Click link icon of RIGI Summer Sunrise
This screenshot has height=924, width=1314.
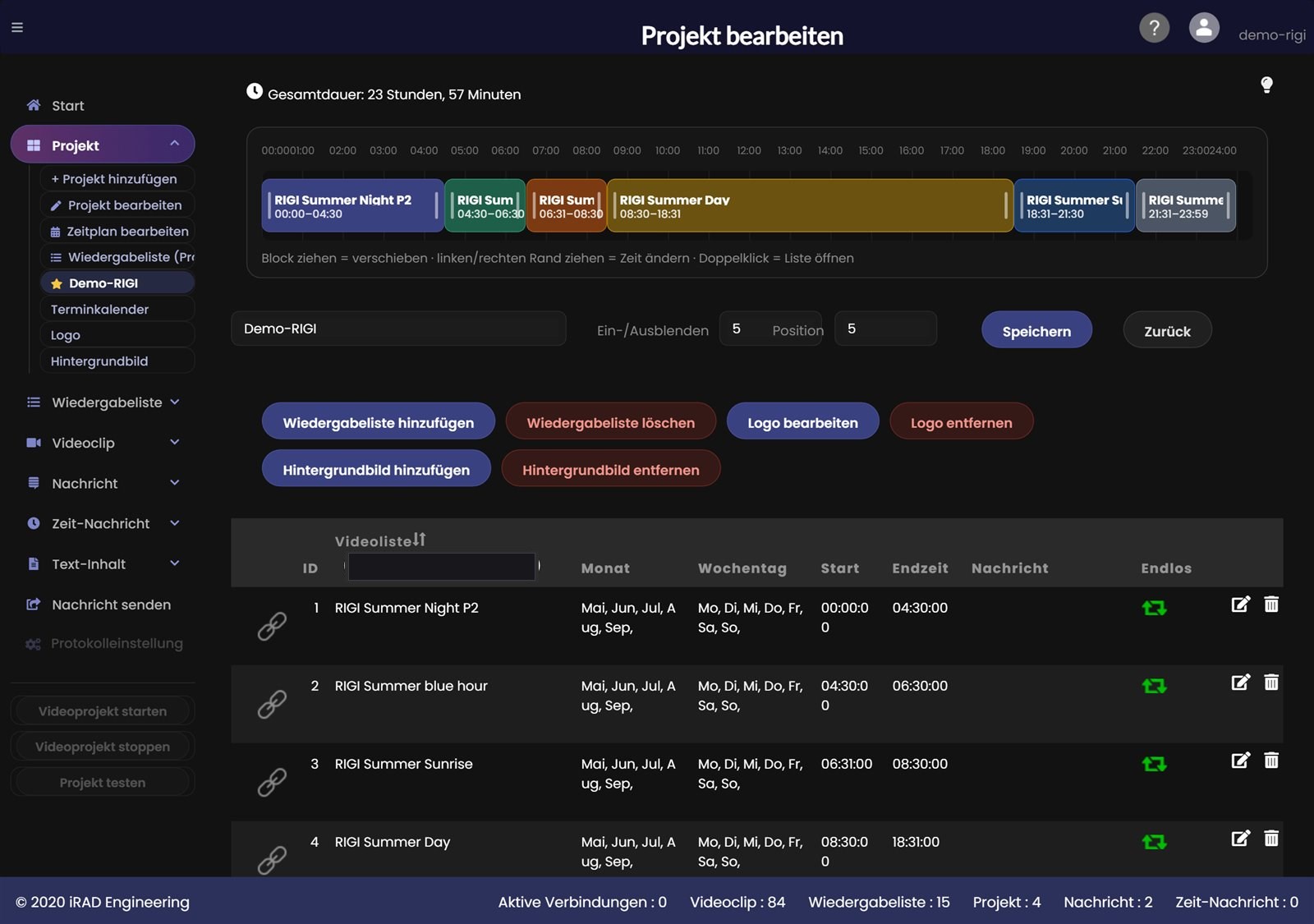pyautogui.click(x=272, y=783)
